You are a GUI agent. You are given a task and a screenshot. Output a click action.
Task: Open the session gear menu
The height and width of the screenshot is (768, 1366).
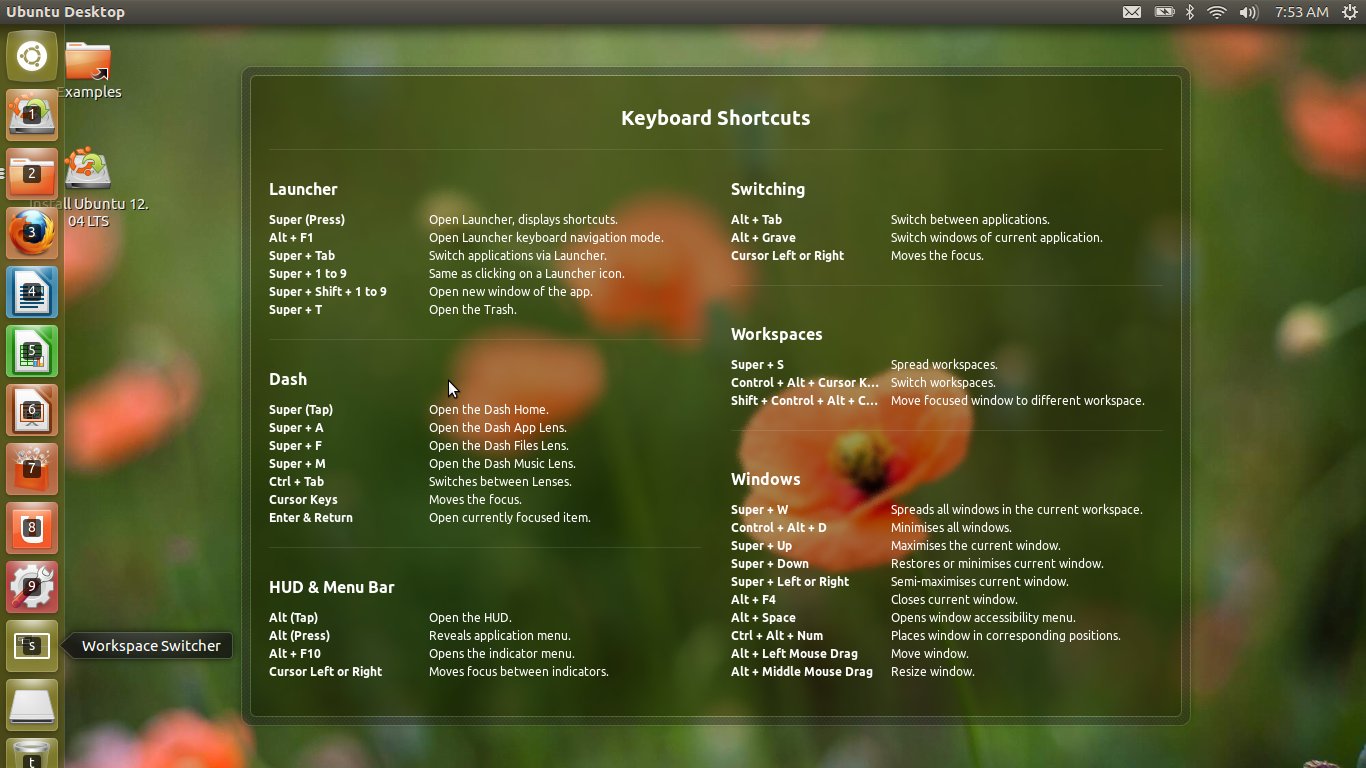point(1350,12)
